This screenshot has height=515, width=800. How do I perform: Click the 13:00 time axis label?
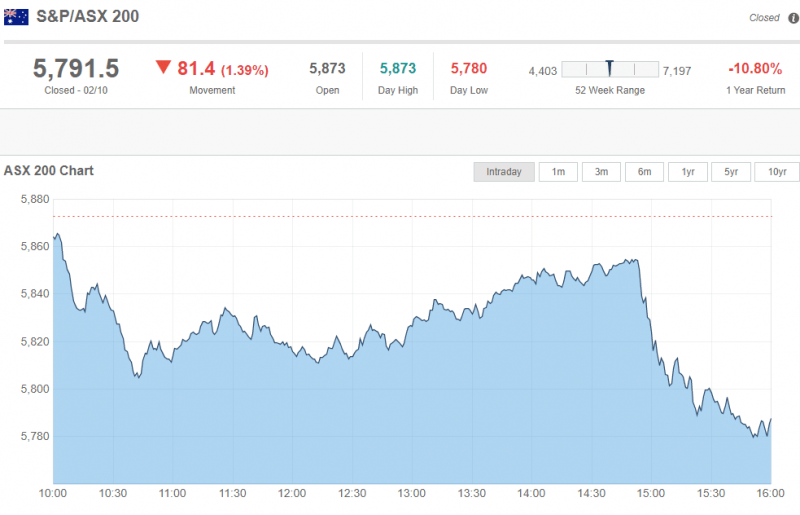coord(412,494)
